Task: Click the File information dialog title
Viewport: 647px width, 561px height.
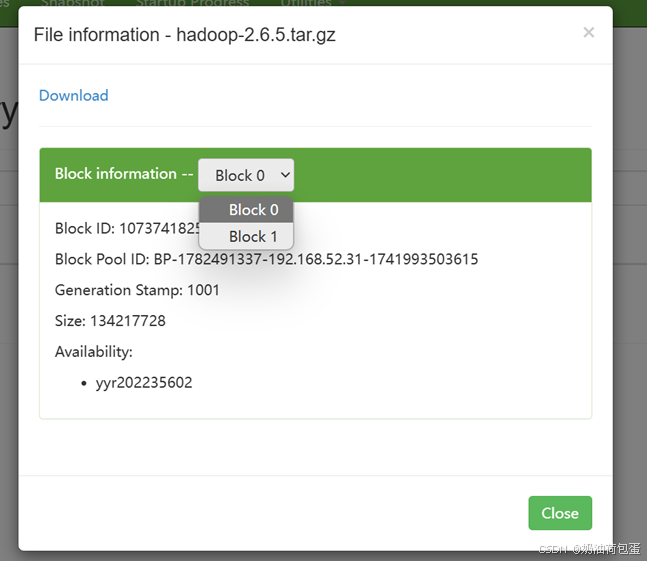Action: pos(184,35)
